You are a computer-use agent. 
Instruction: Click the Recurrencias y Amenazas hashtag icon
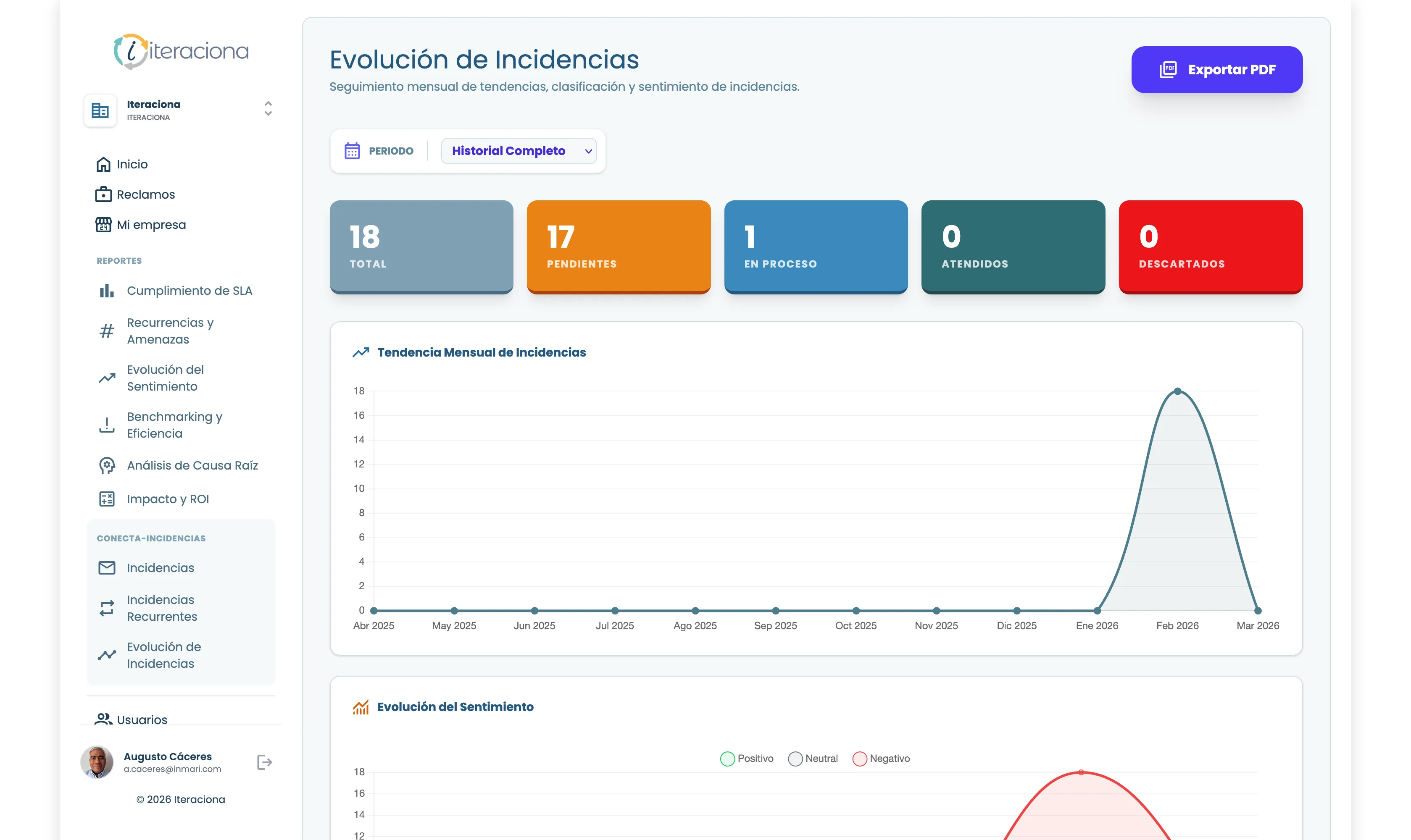(107, 331)
